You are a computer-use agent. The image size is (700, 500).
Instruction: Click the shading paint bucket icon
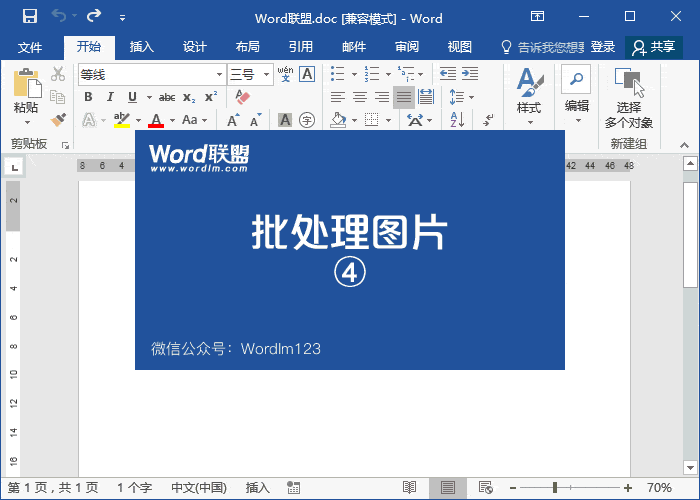[338, 120]
